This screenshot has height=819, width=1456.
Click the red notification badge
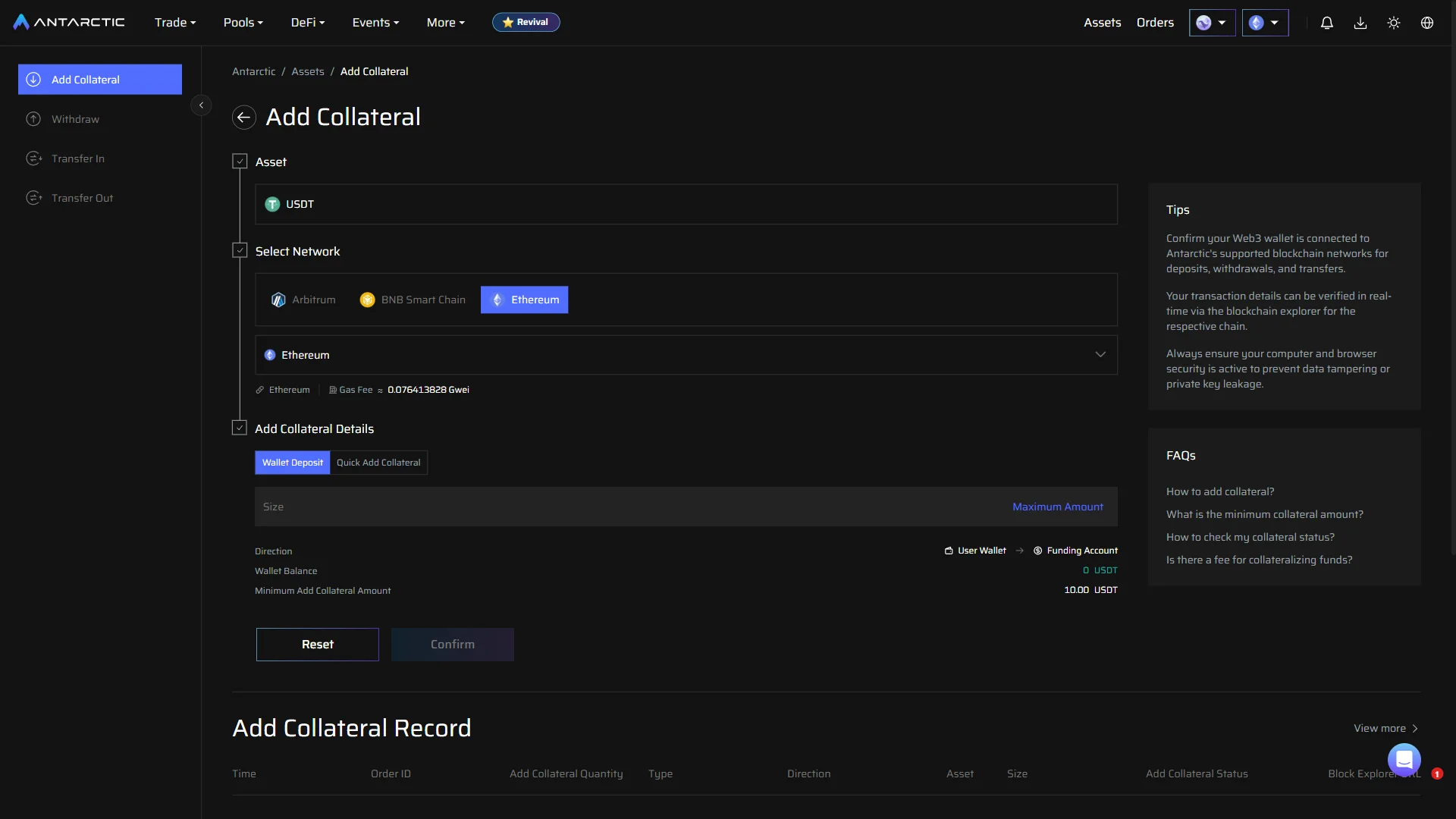coord(1437,773)
